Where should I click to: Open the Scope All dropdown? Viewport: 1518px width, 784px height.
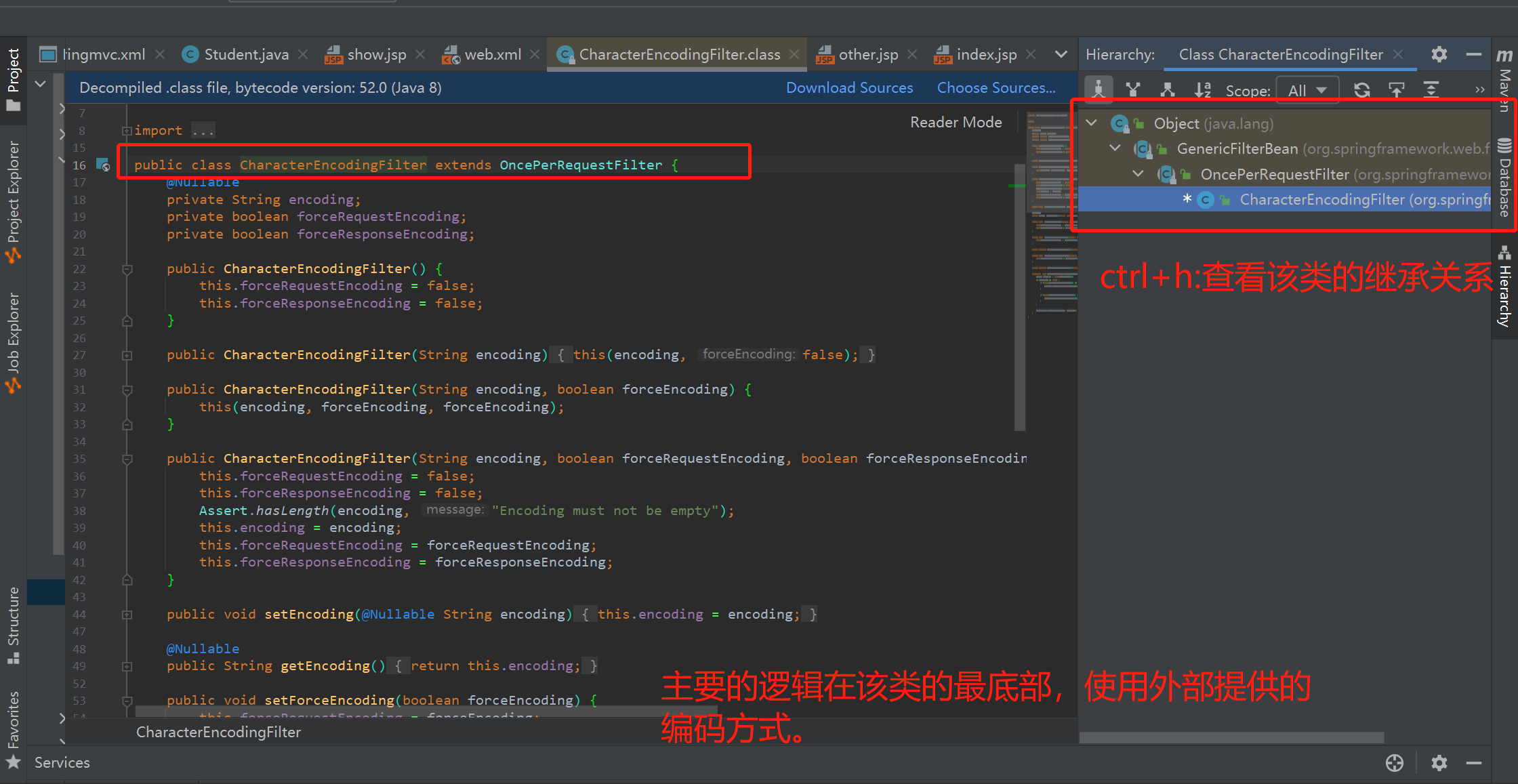pos(1307,90)
